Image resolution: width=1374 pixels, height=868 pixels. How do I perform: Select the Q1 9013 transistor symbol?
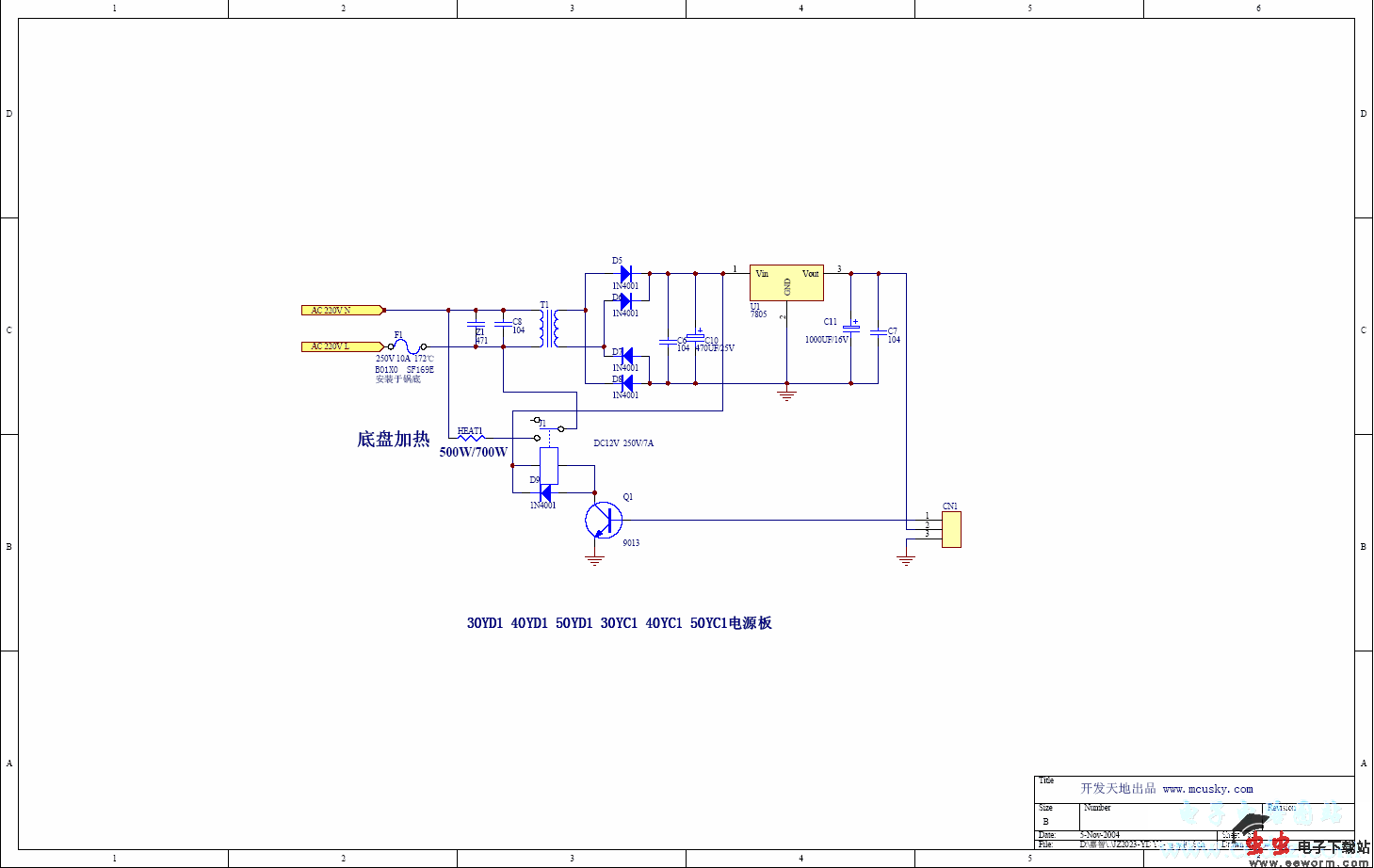pyautogui.click(x=604, y=520)
